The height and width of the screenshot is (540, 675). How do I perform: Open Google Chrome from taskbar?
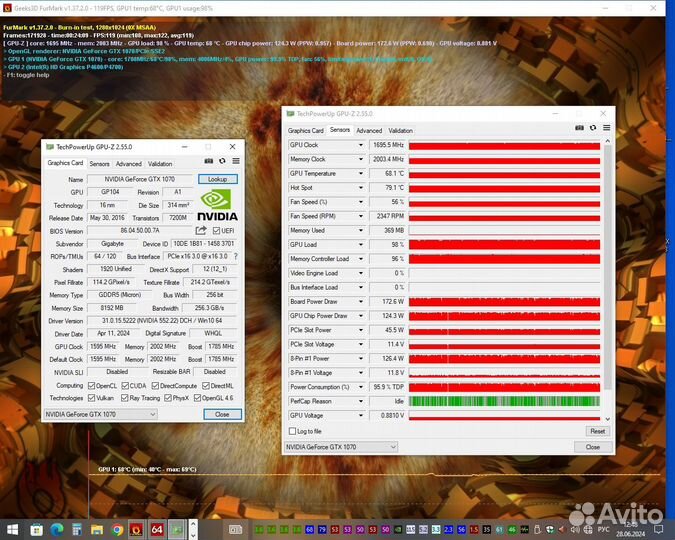point(117,529)
